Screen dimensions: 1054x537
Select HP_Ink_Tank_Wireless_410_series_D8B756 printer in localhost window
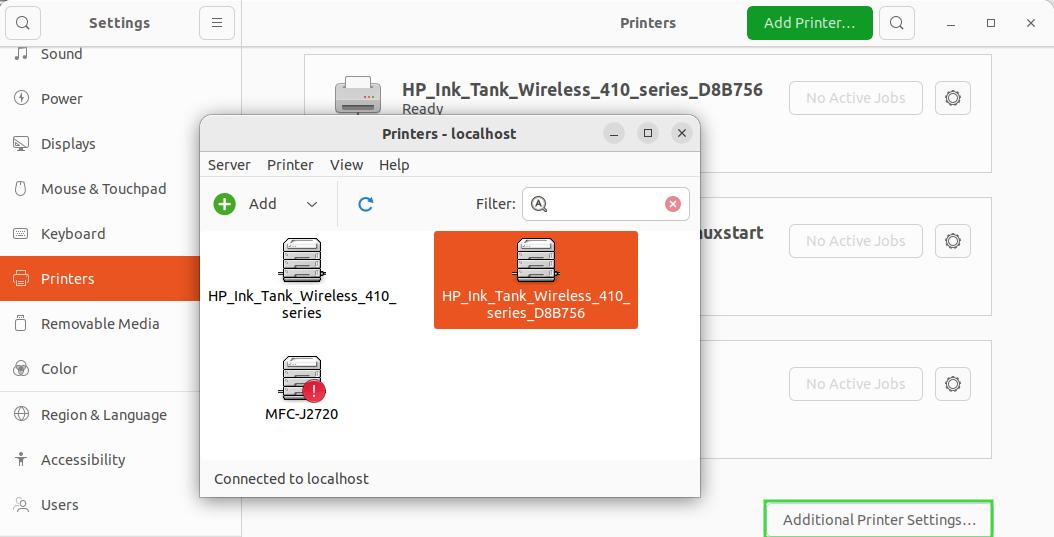536,280
